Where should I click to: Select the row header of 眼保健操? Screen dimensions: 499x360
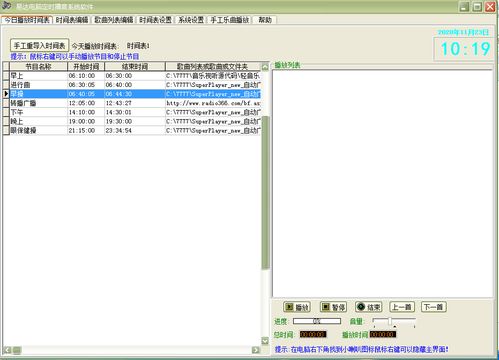(x=6, y=130)
